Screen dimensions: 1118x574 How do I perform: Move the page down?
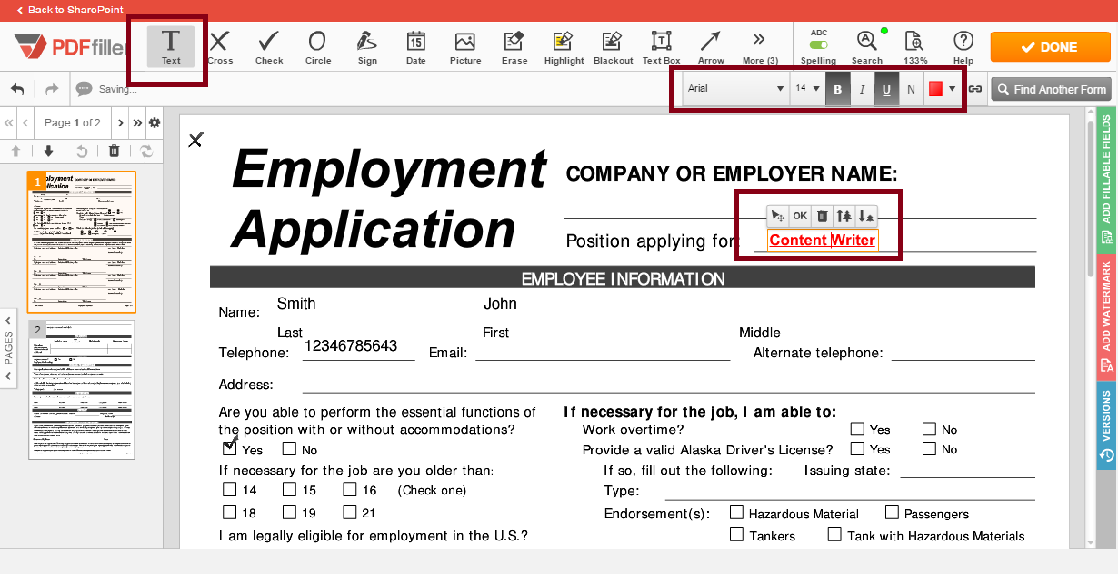point(48,150)
